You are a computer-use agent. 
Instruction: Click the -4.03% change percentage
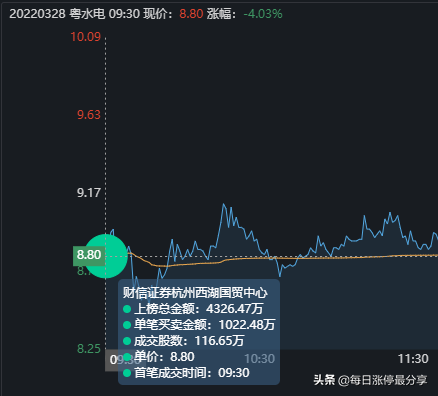click(x=263, y=14)
